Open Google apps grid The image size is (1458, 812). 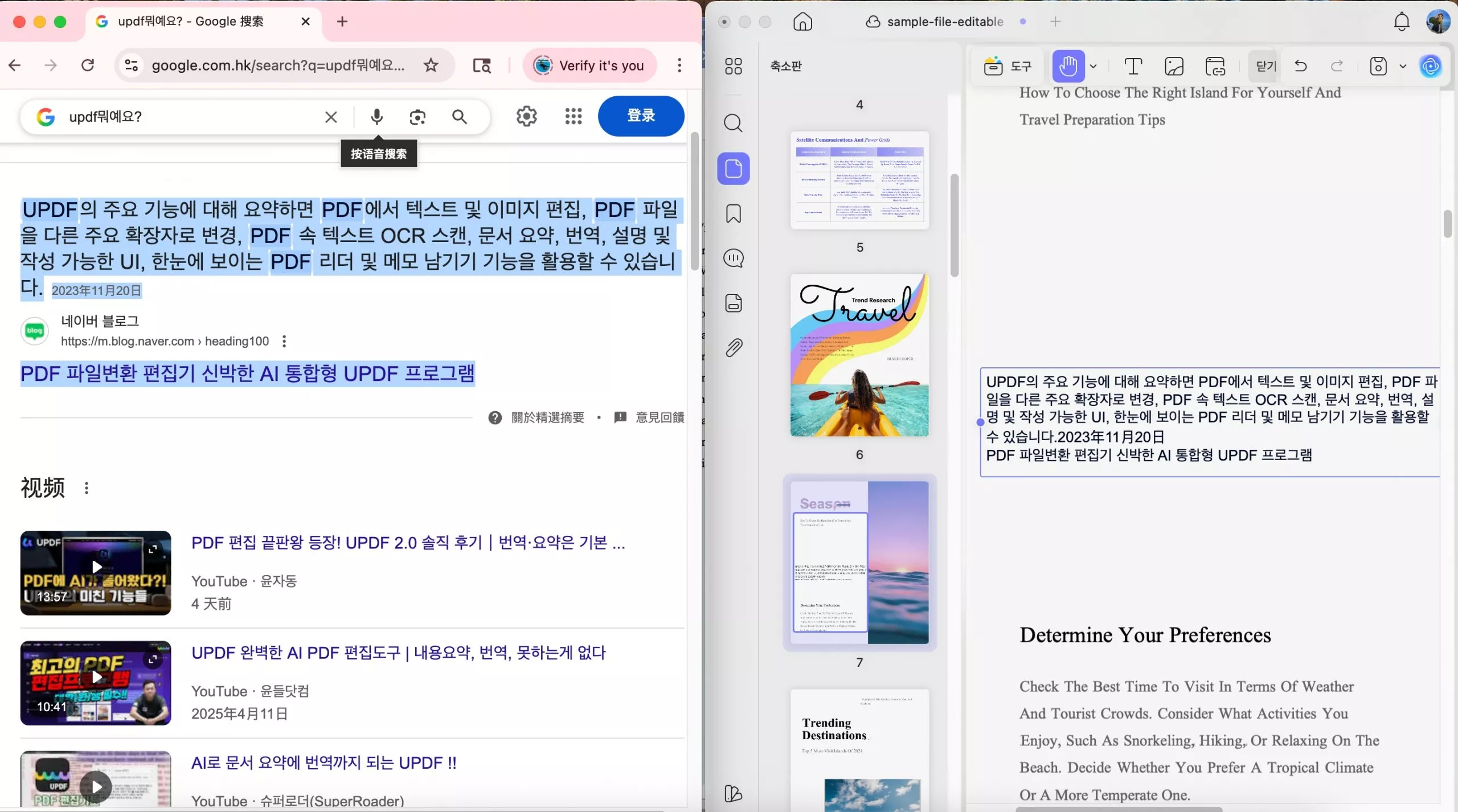tap(574, 116)
